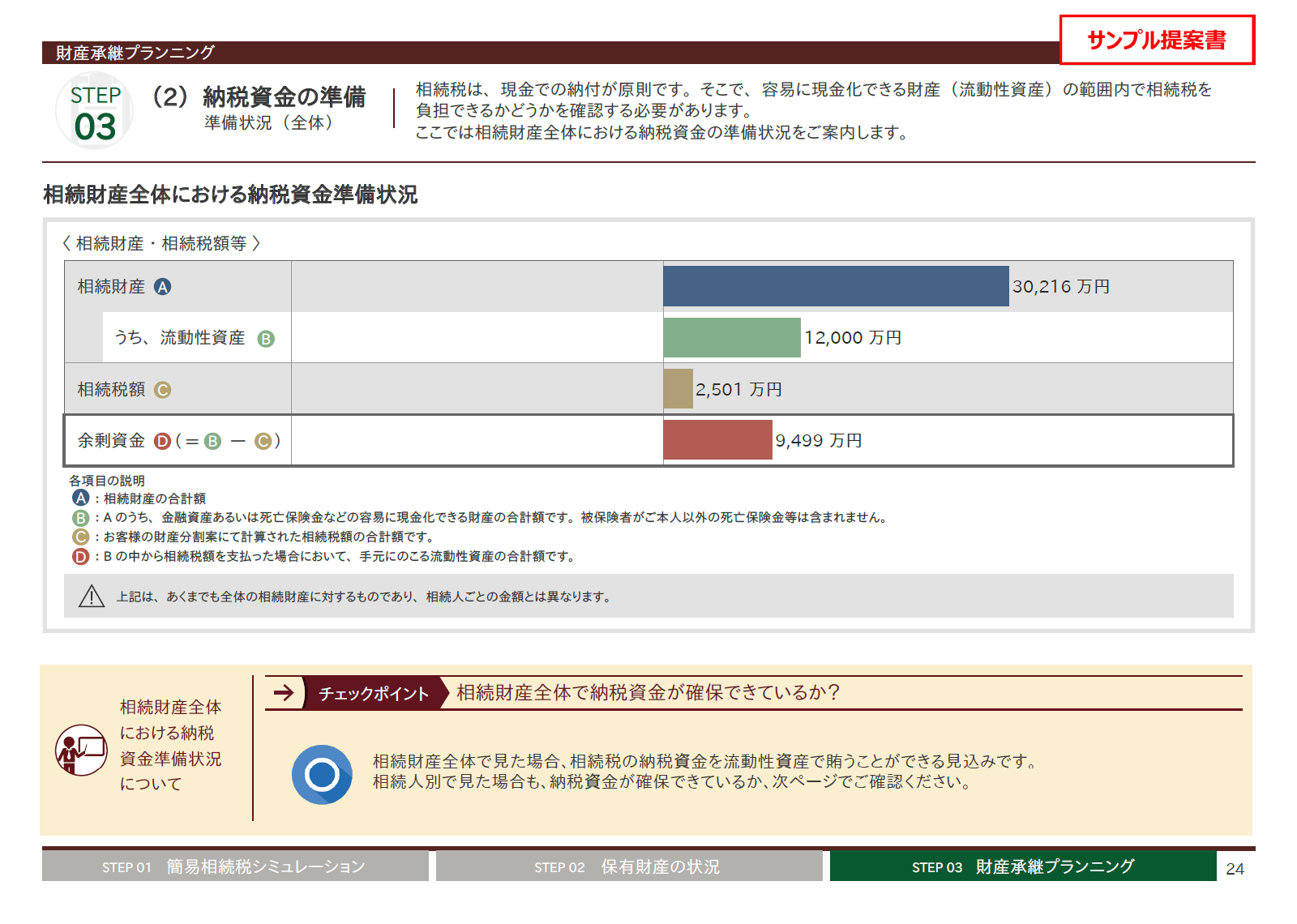Click the blue A marker in legend

80,498
